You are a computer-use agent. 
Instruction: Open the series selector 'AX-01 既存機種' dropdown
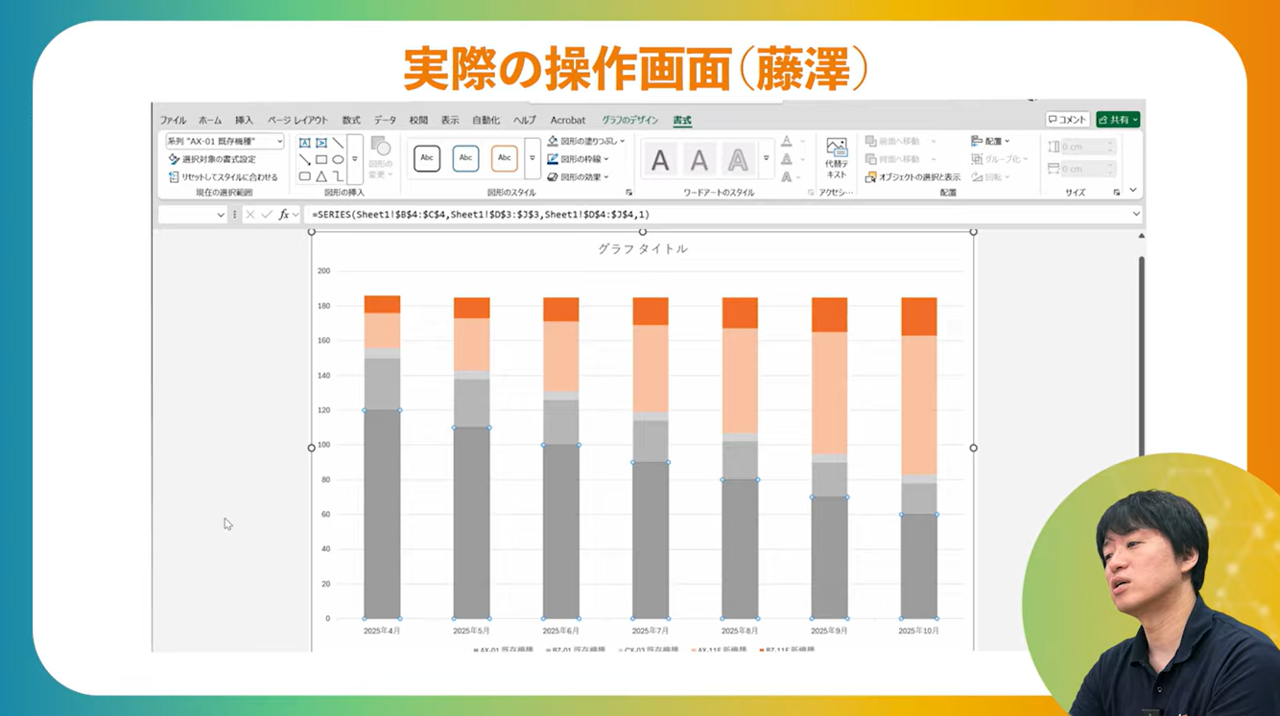click(x=225, y=141)
